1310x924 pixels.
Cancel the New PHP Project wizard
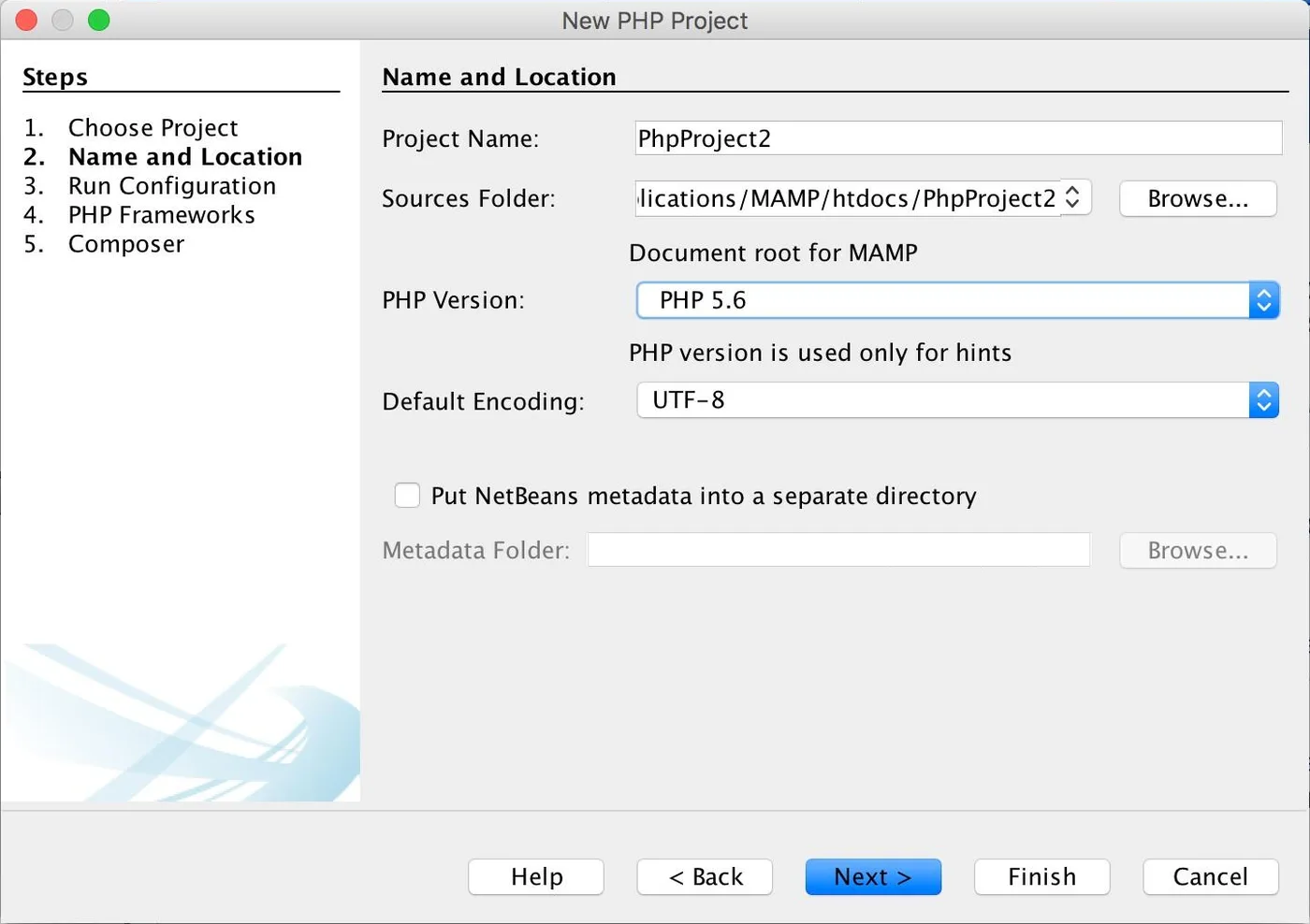[1210, 876]
